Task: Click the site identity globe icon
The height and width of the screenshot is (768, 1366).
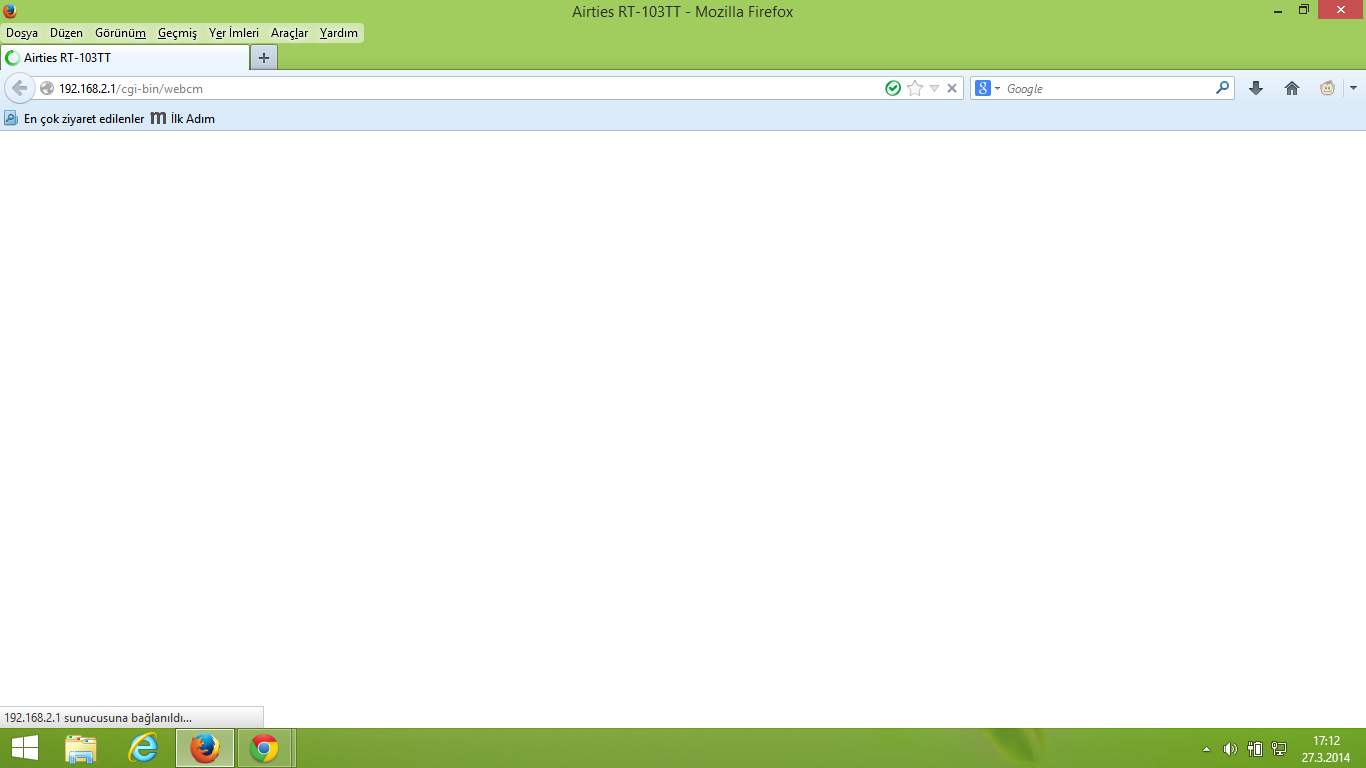Action: (x=47, y=88)
